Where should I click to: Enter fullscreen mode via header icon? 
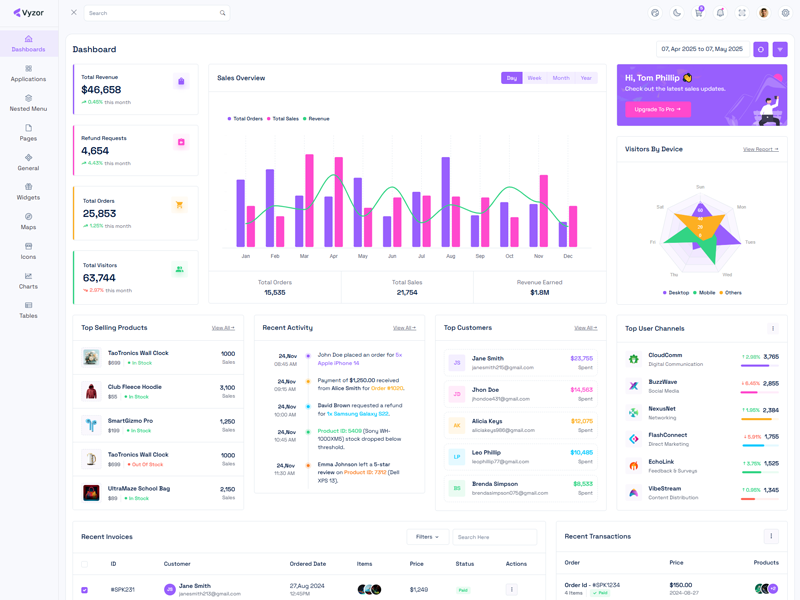click(x=742, y=13)
